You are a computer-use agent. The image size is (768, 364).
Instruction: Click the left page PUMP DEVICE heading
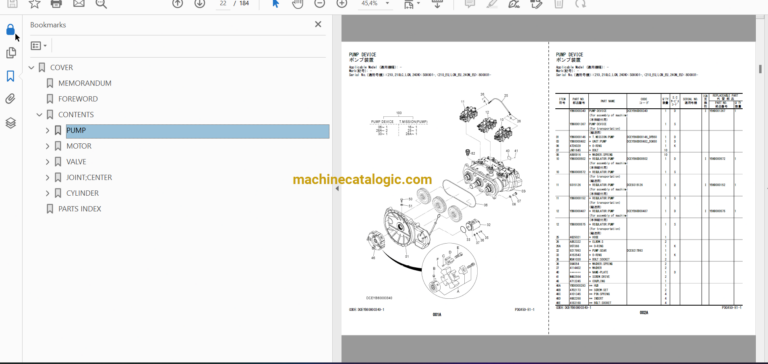tap(362, 54)
